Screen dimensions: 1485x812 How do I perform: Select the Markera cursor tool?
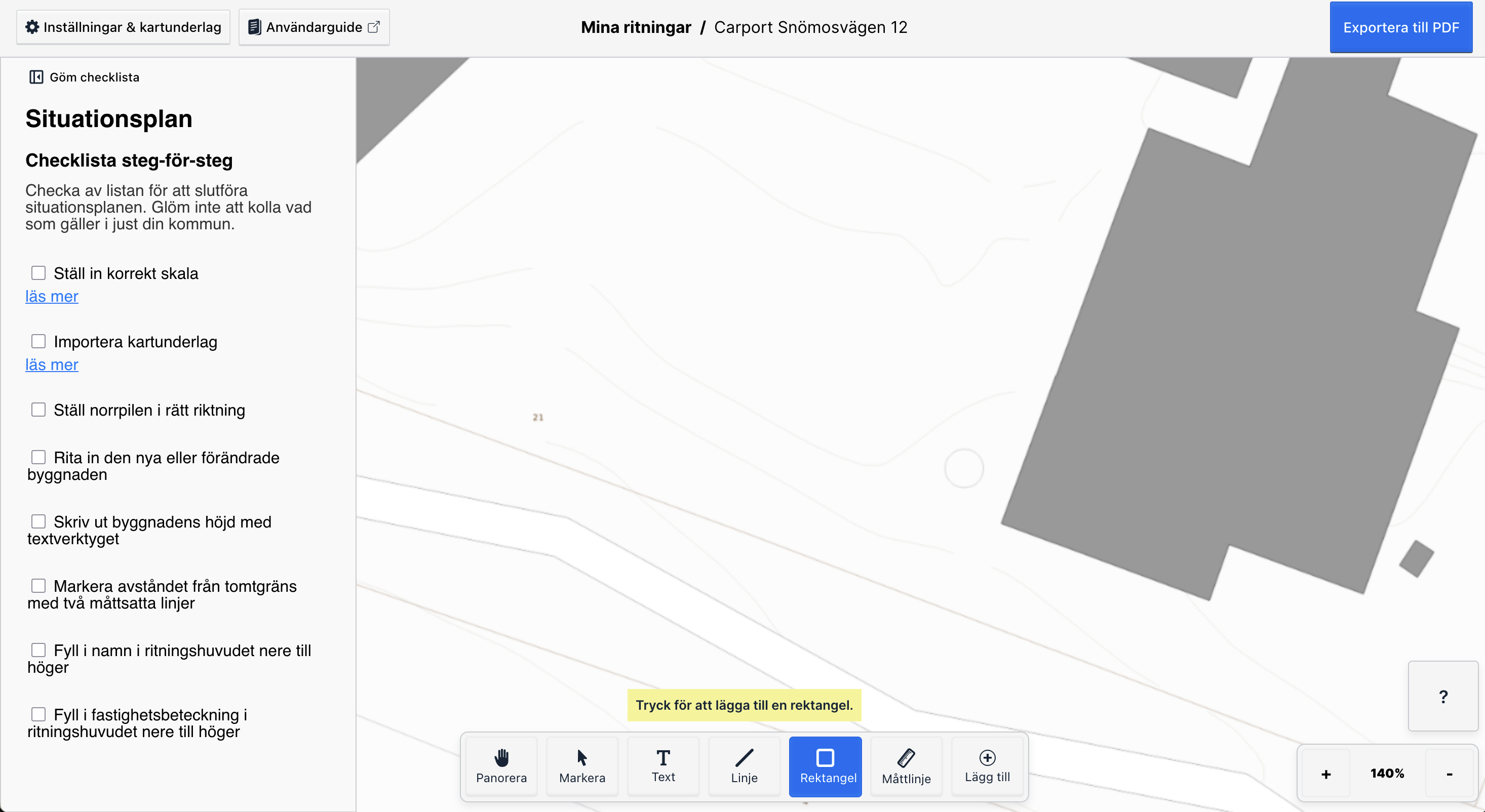coord(582,766)
